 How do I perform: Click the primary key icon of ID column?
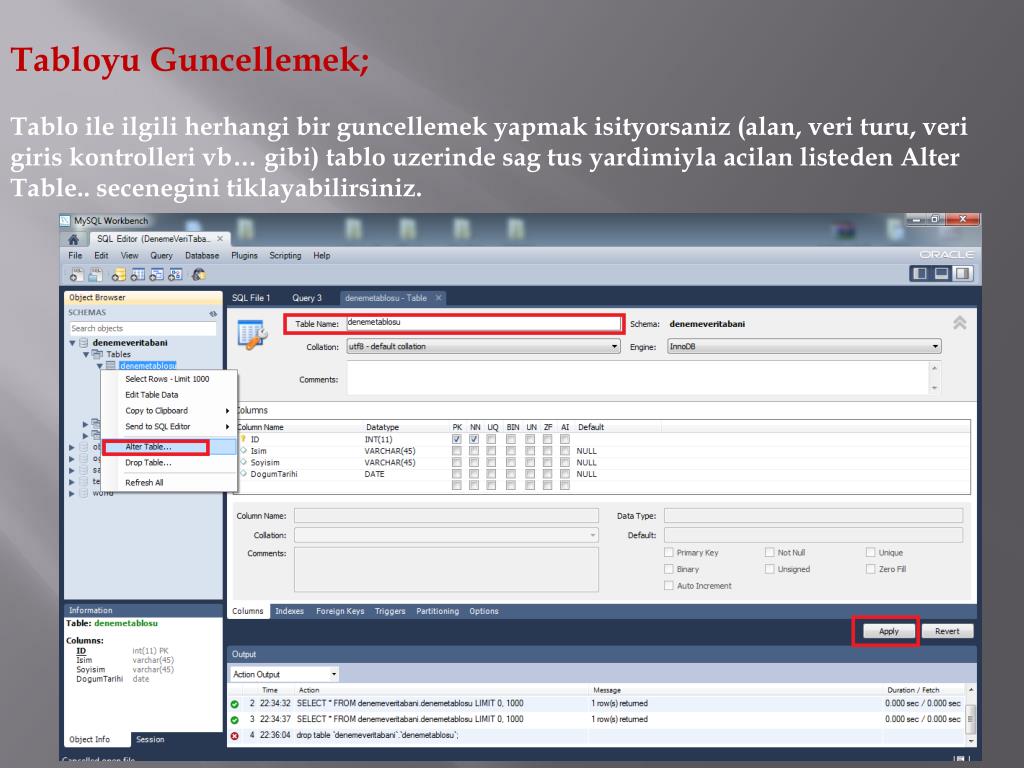243,440
